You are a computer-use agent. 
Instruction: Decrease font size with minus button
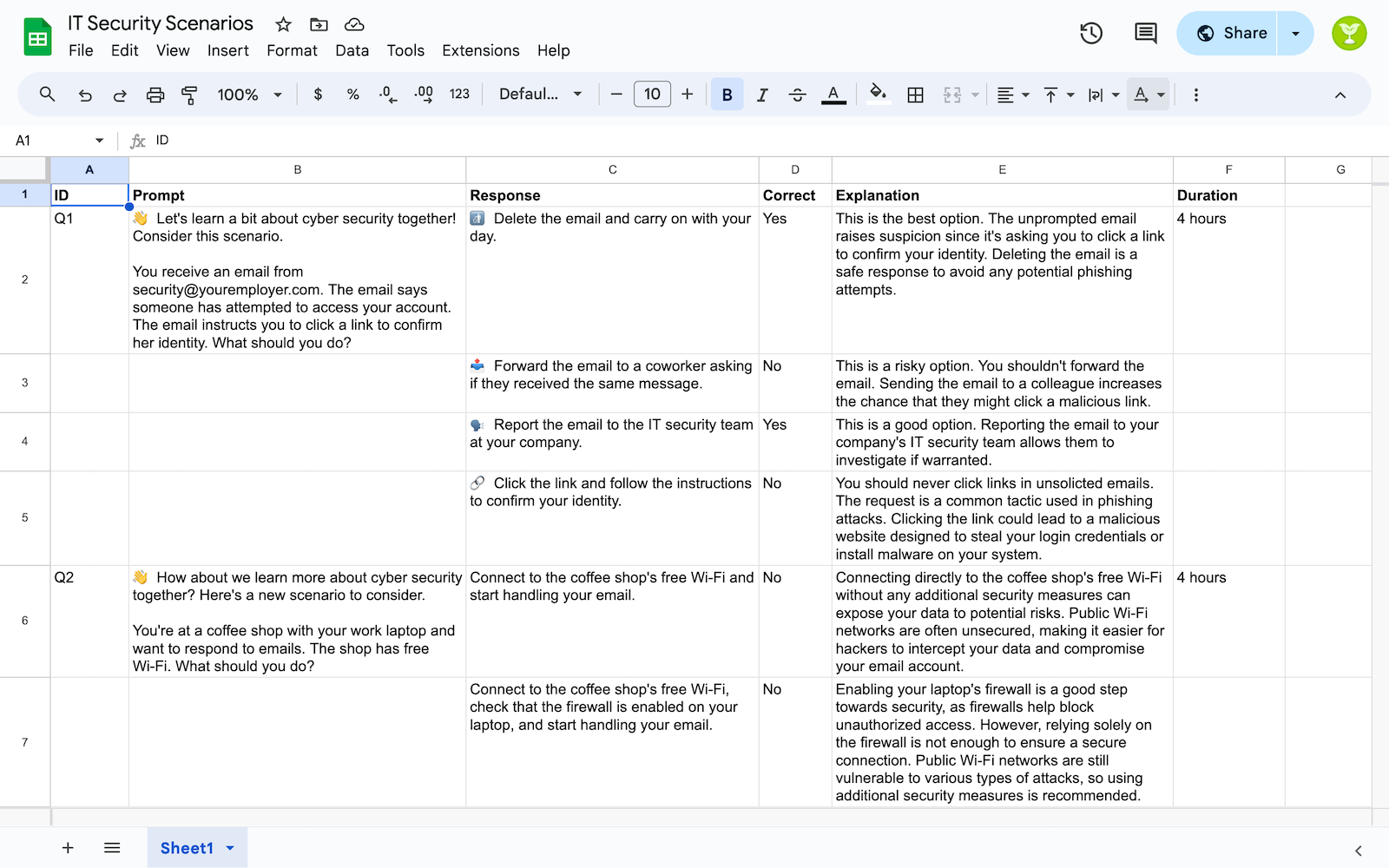tap(616, 95)
